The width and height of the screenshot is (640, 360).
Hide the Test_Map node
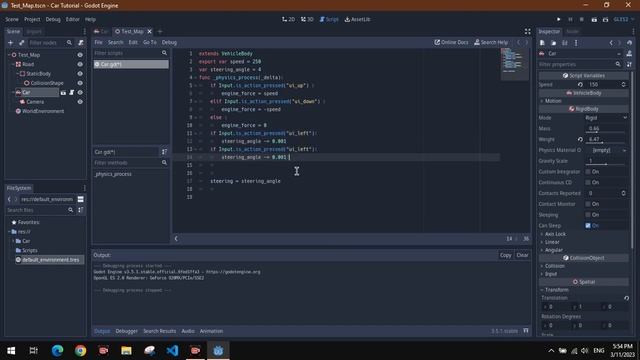(80, 55)
